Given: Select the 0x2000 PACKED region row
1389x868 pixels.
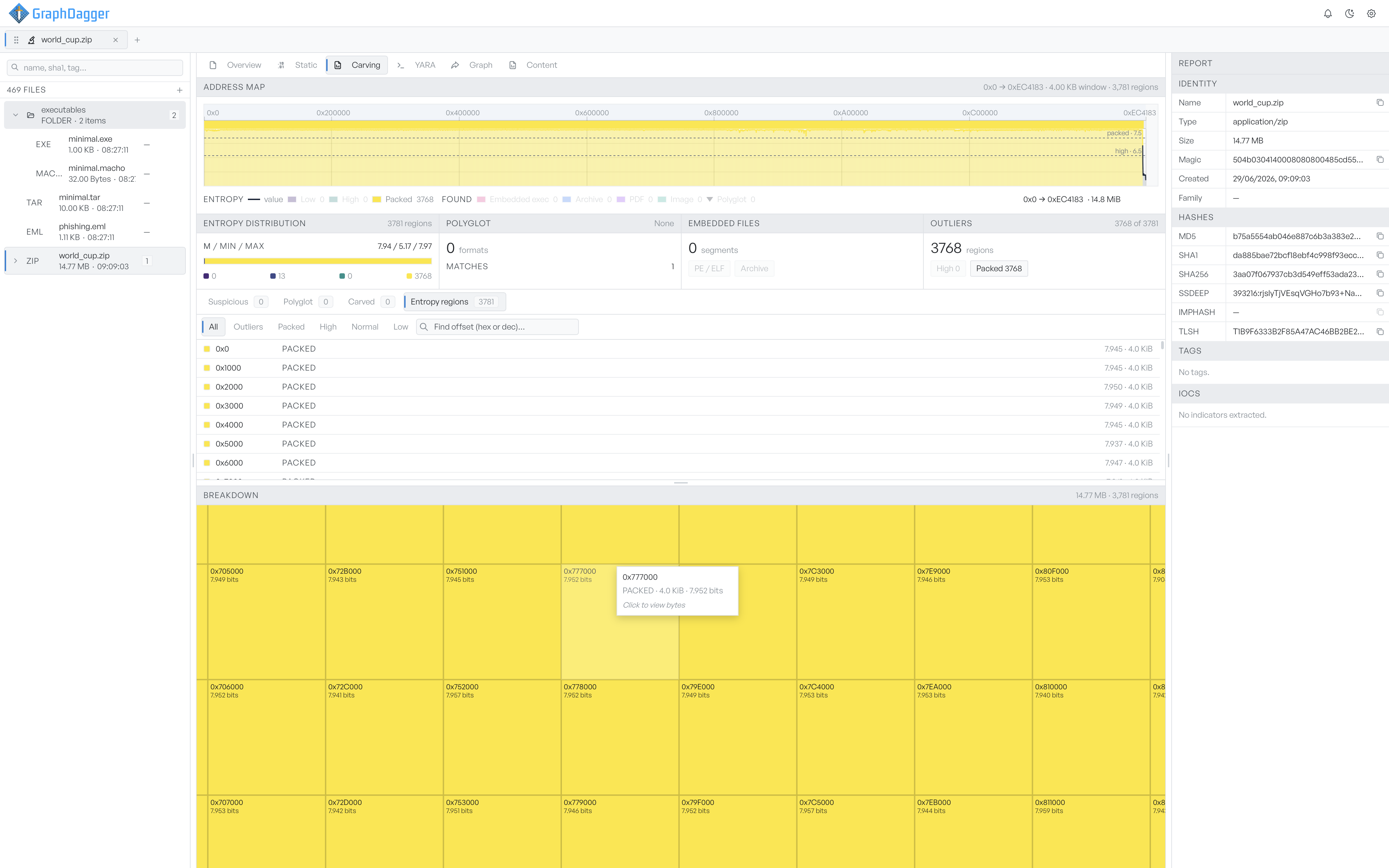Looking at the screenshot, I should (678, 387).
